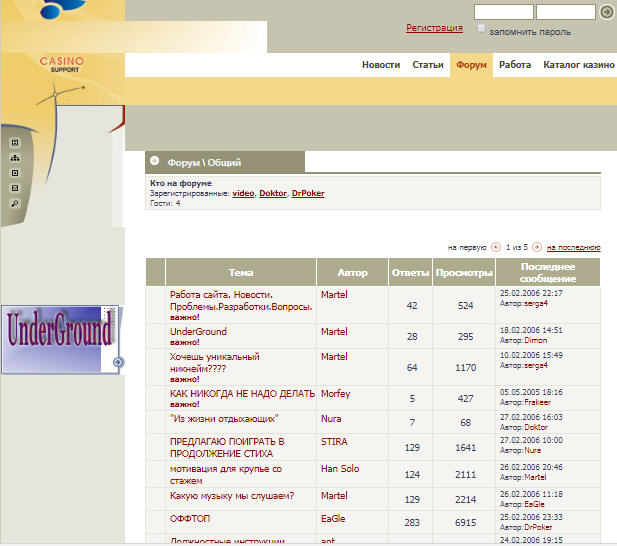Viewport: 617px width, 546px height.
Task: Go to the next page arrow
Action: click(537, 246)
